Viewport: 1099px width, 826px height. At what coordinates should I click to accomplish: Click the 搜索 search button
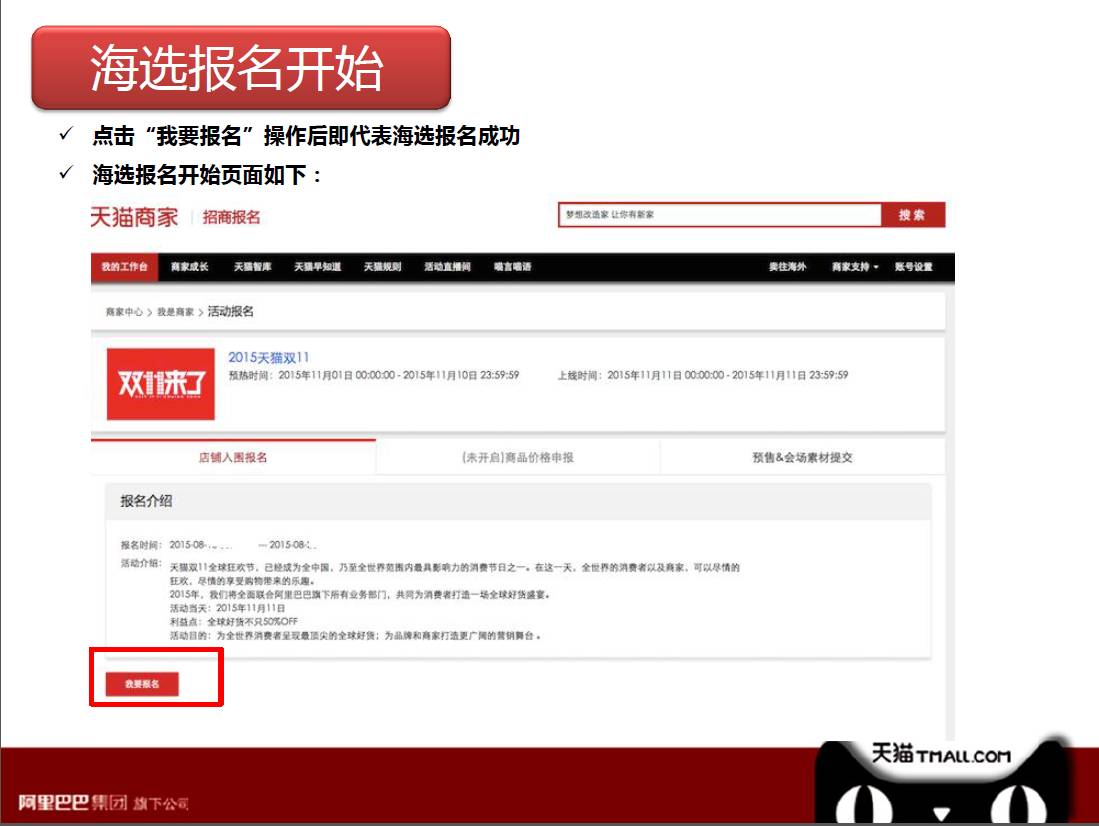[x=913, y=215]
